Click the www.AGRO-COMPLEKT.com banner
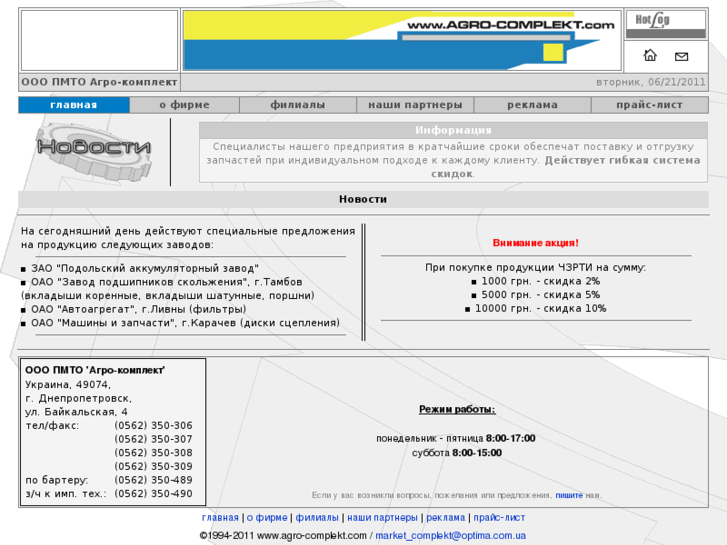Image resolution: width=727 pixels, height=545 pixels. point(402,40)
